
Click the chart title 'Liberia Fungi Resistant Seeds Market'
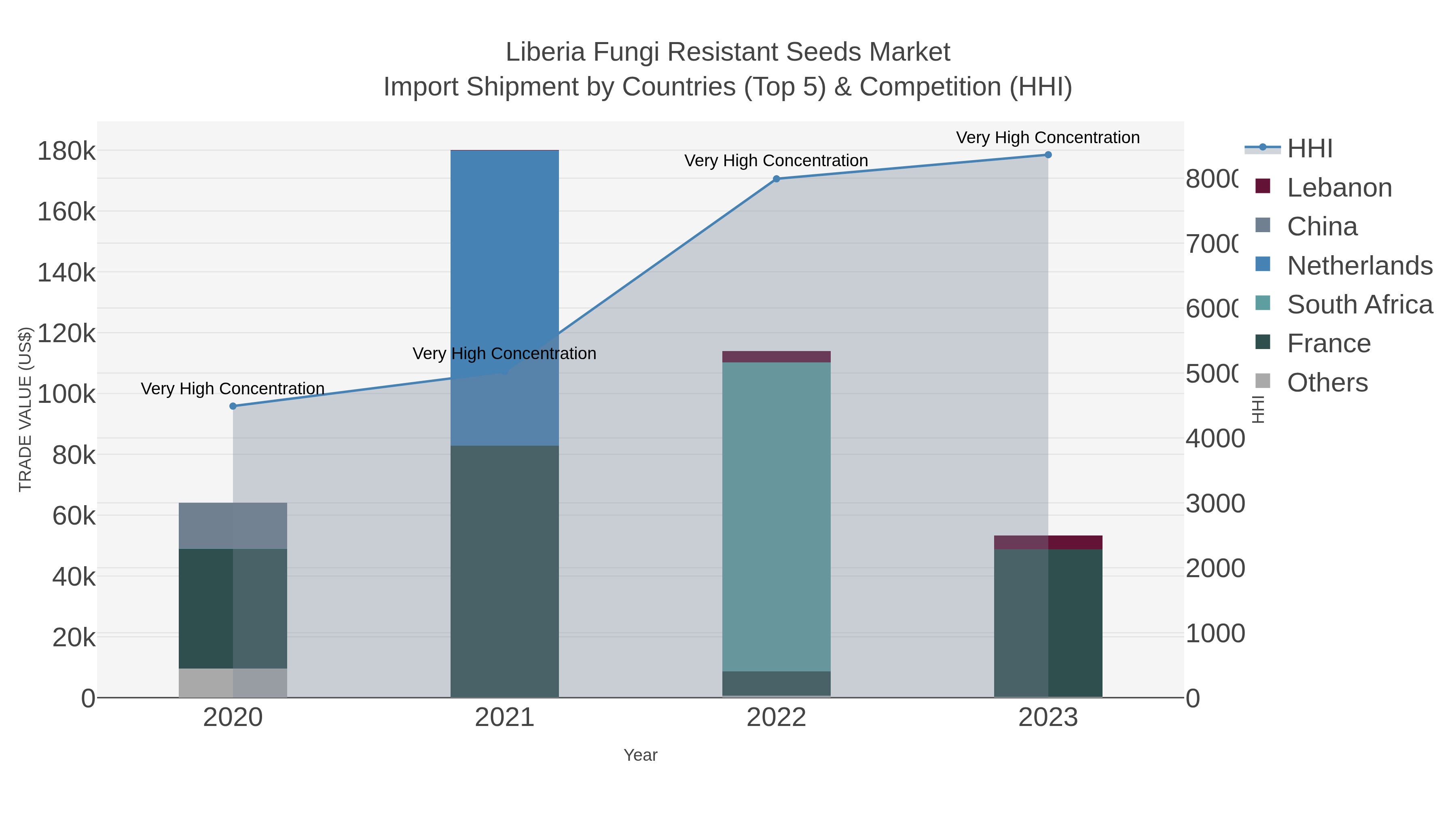(x=728, y=52)
